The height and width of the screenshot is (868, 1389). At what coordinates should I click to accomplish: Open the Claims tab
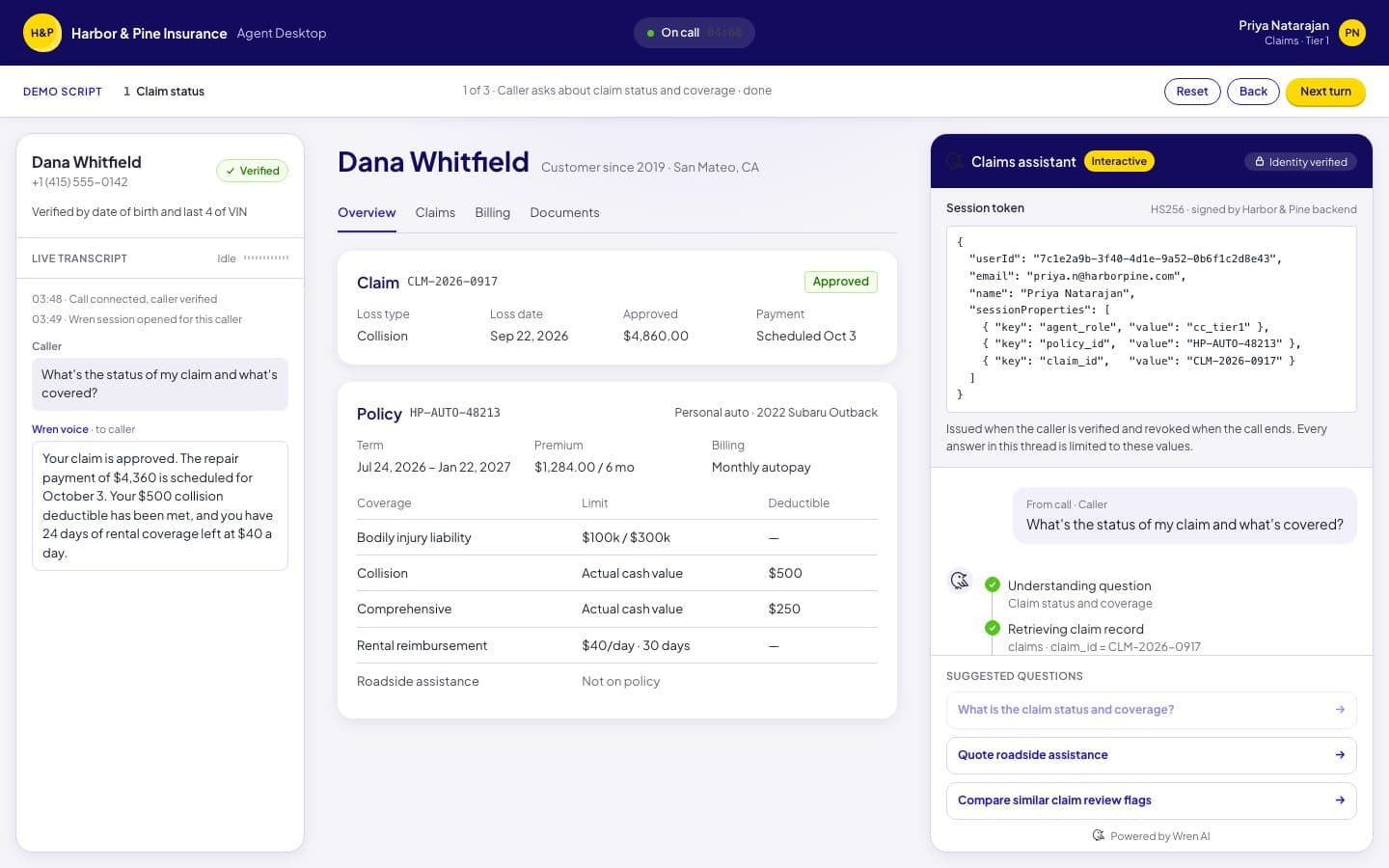[x=435, y=213]
